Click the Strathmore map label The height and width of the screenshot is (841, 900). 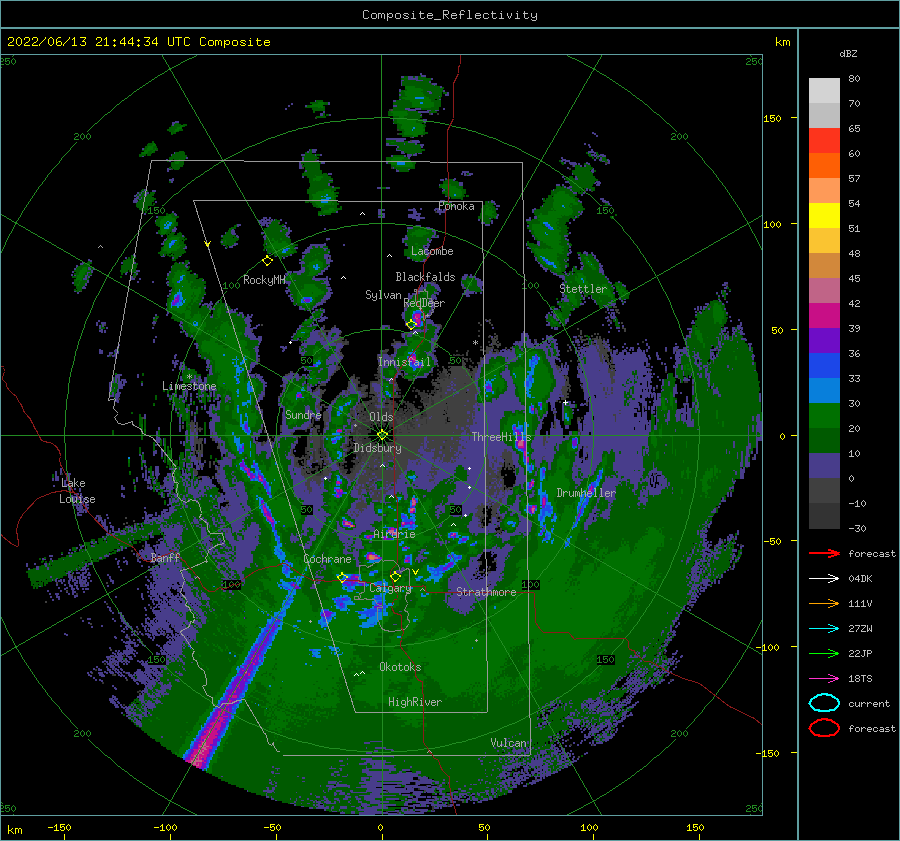[486, 592]
